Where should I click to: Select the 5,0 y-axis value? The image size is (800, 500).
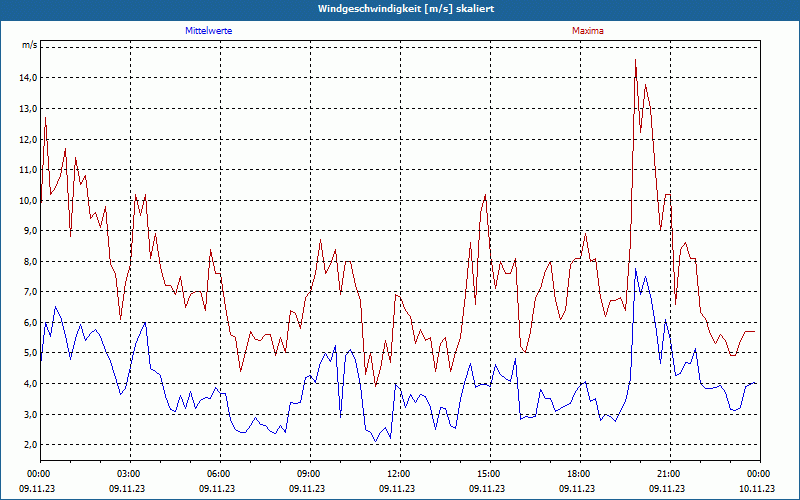coord(31,353)
